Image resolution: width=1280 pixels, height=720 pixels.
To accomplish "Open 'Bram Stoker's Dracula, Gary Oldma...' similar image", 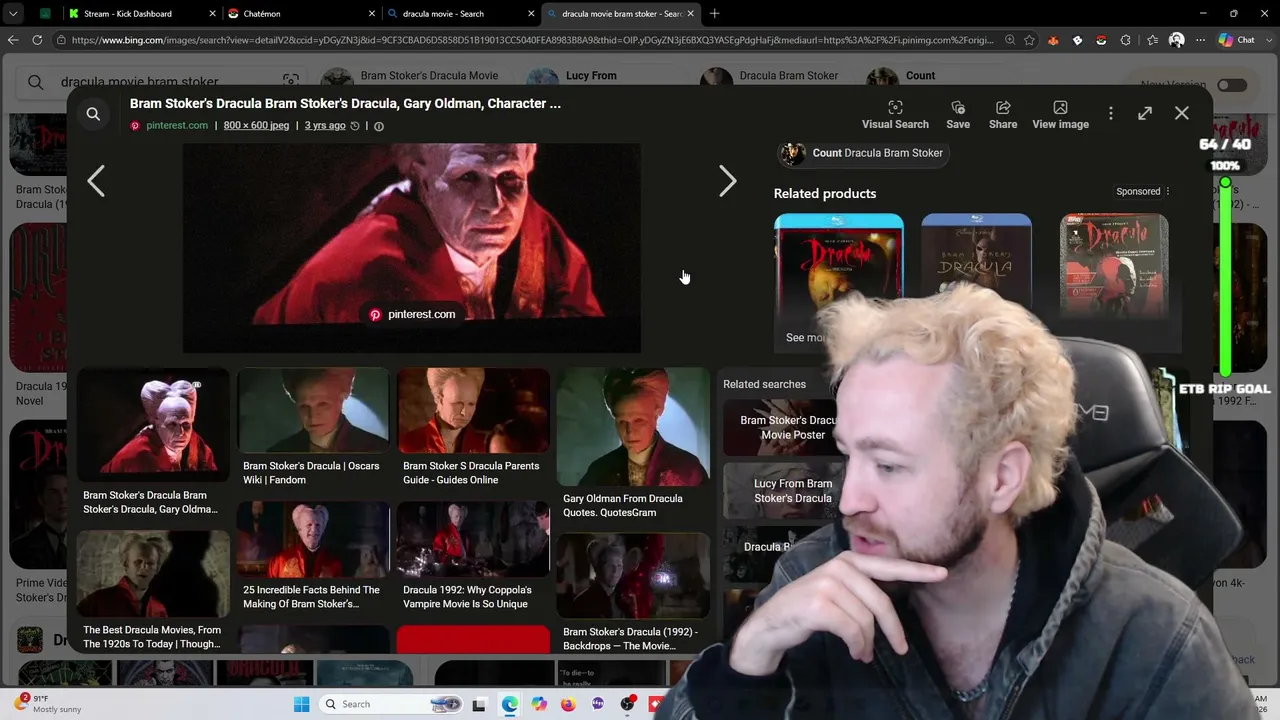I will (x=153, y=443).
